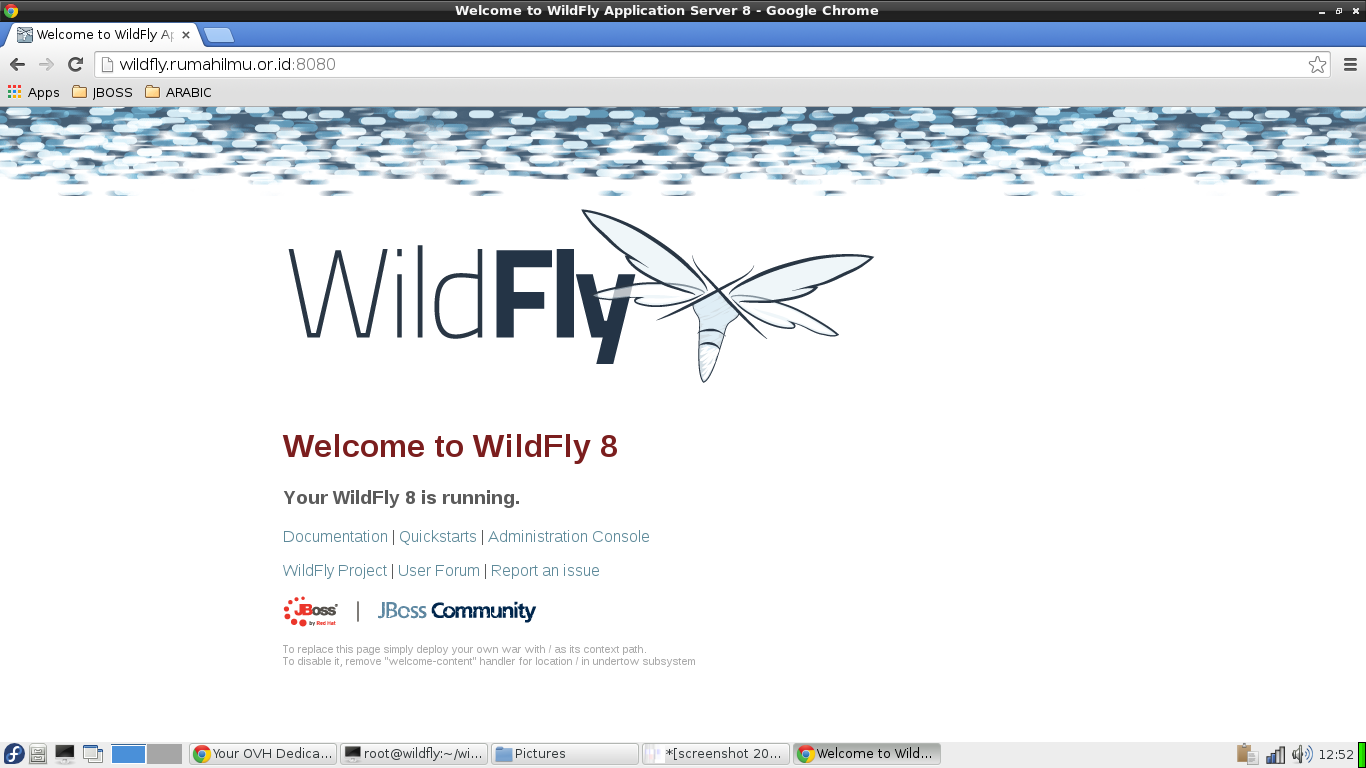Screen dimensions: 1366x768
Task: Launch the terminal from the panel
Action: tap(65, 754)
